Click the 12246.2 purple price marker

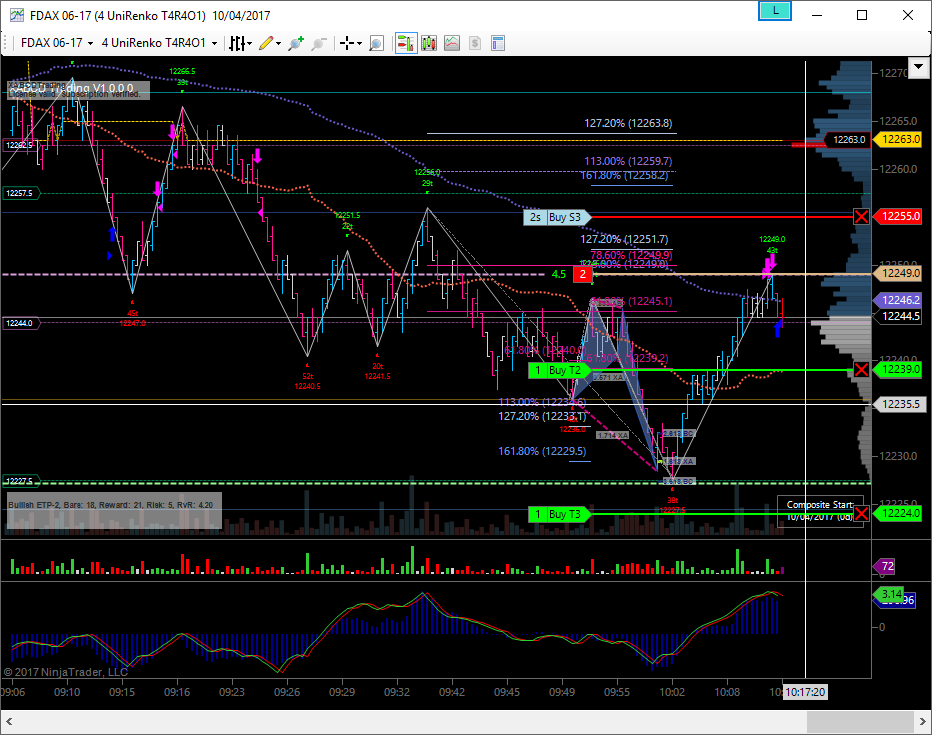point(900,300)
